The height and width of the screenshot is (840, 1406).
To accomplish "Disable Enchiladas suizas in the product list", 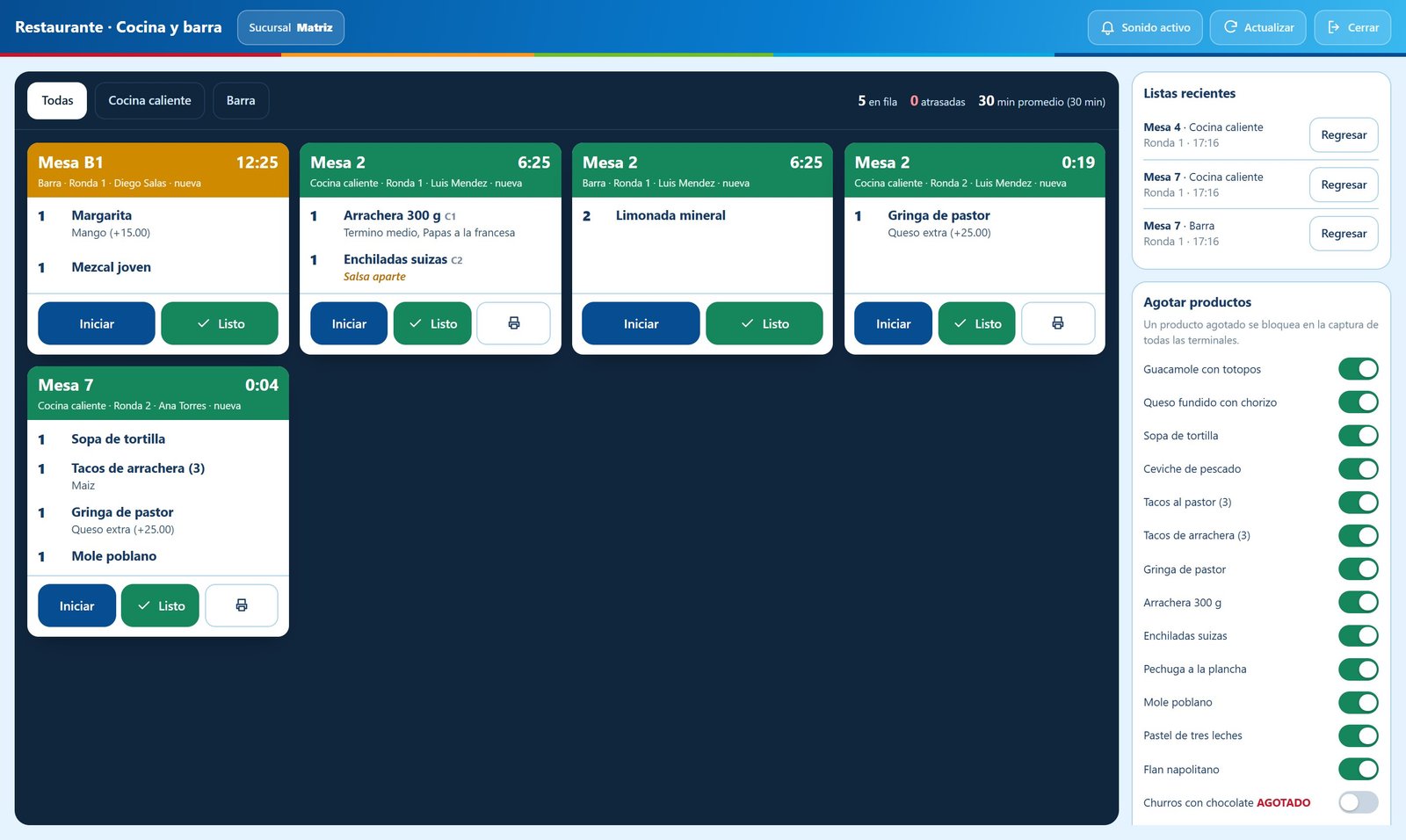I will click(x=1359, y=635).
